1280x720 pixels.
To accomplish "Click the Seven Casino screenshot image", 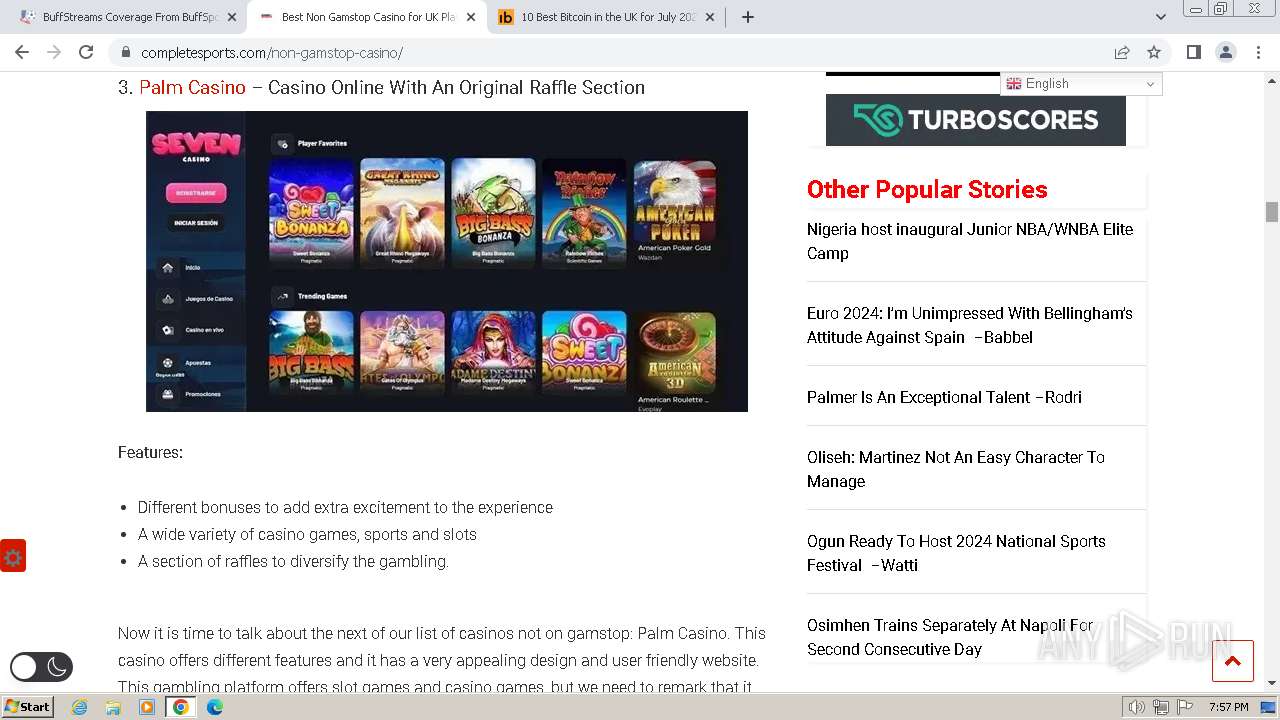I will coord(447,261).
